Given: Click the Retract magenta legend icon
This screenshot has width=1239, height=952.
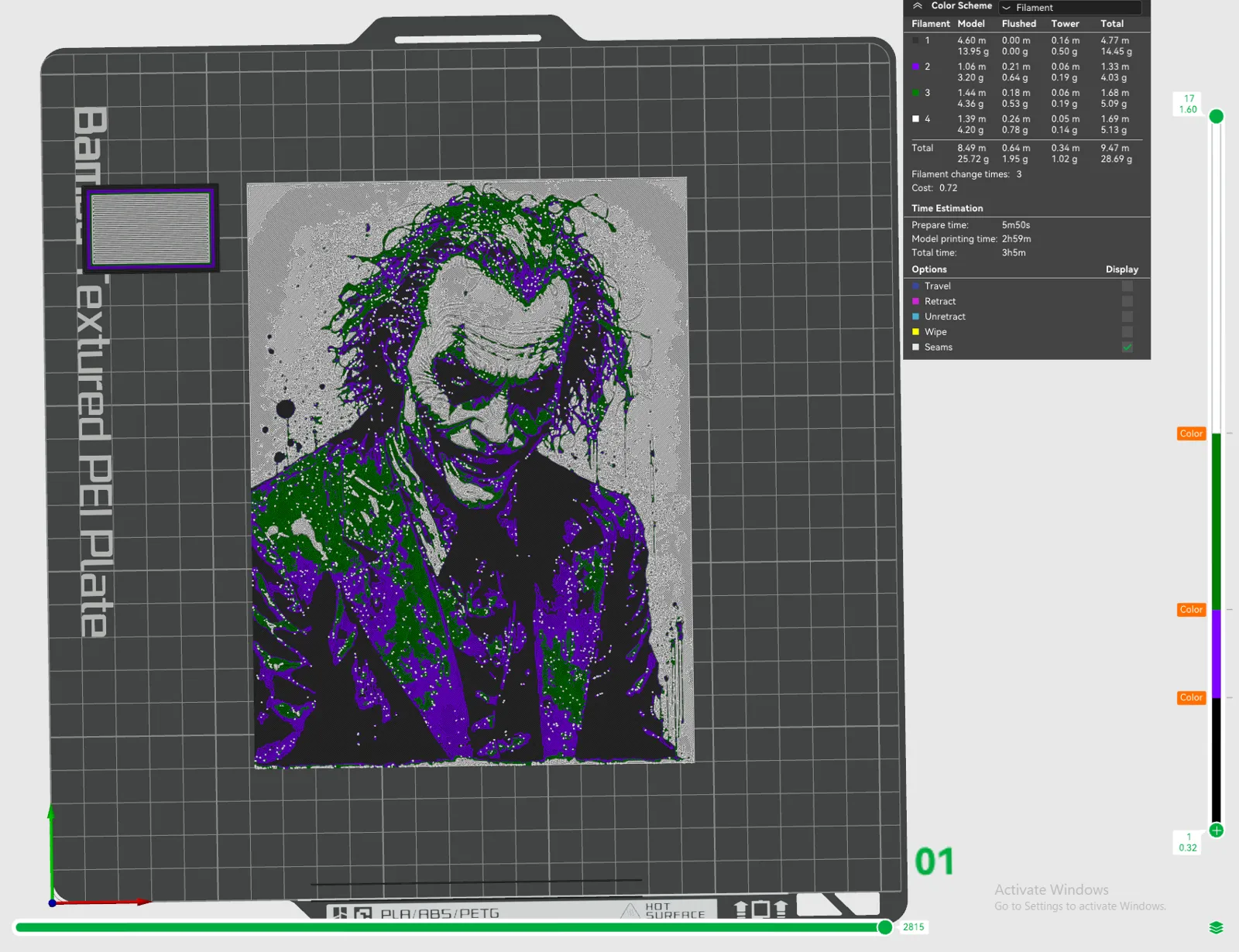Looking at the screenshot, I should (x=915, y=302).
